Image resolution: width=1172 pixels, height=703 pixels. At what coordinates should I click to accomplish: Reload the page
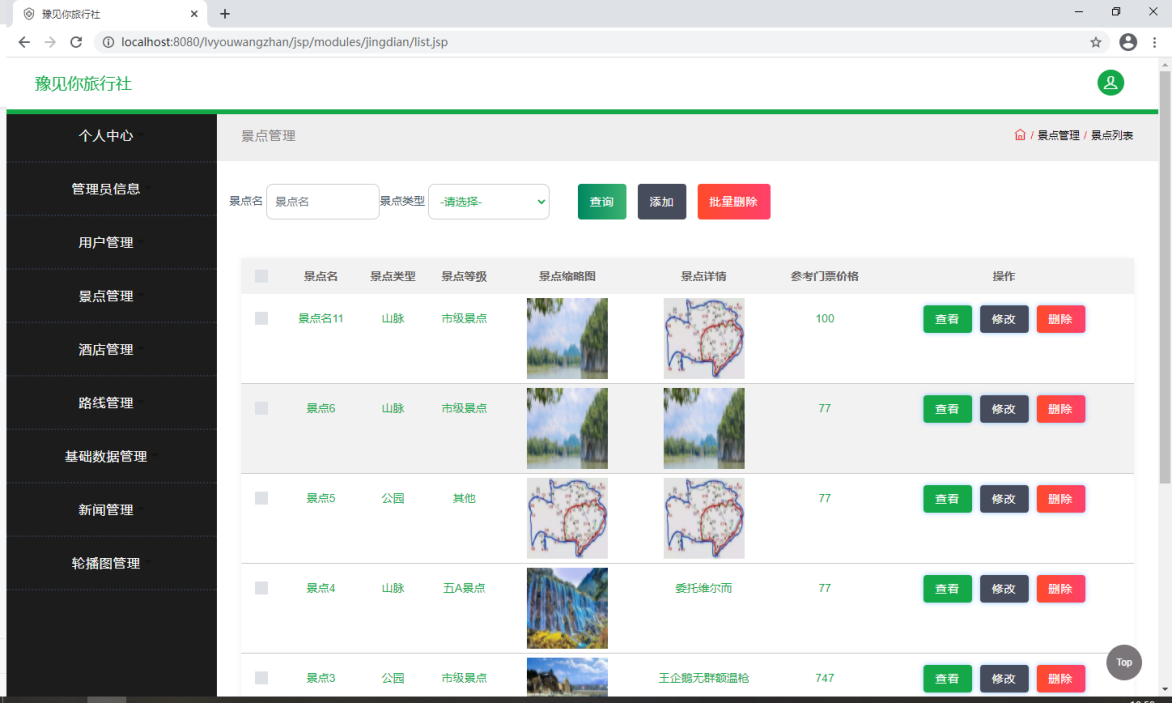(x=76, y=42)
